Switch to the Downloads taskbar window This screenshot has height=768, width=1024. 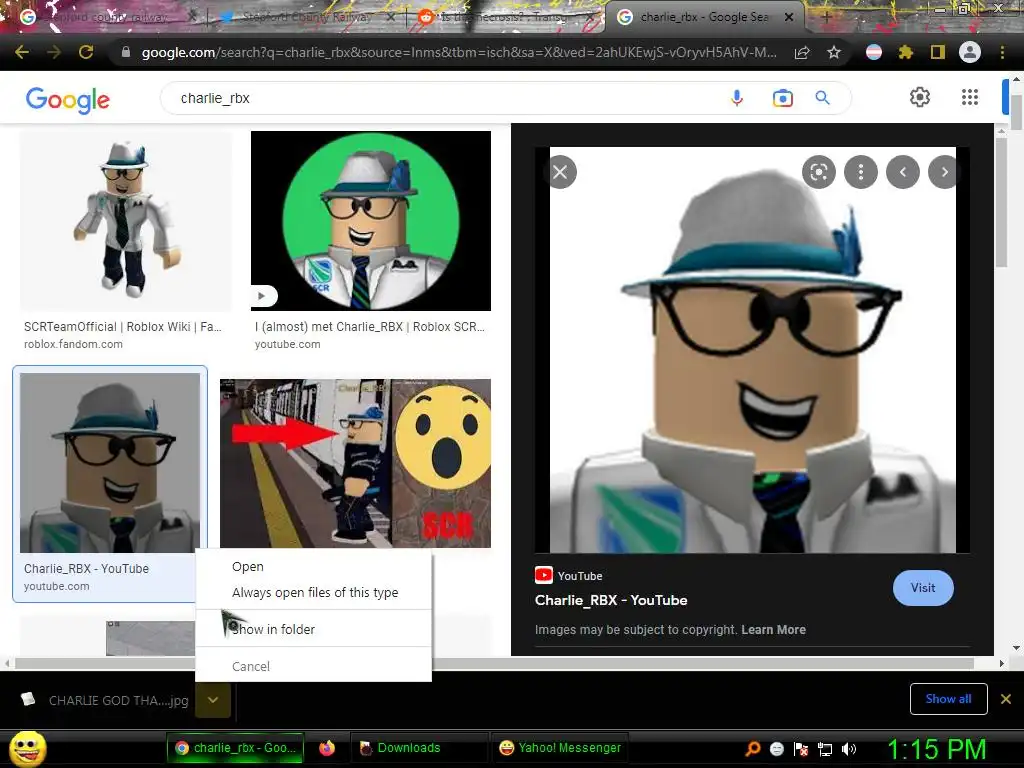click(x=418, y=748)
